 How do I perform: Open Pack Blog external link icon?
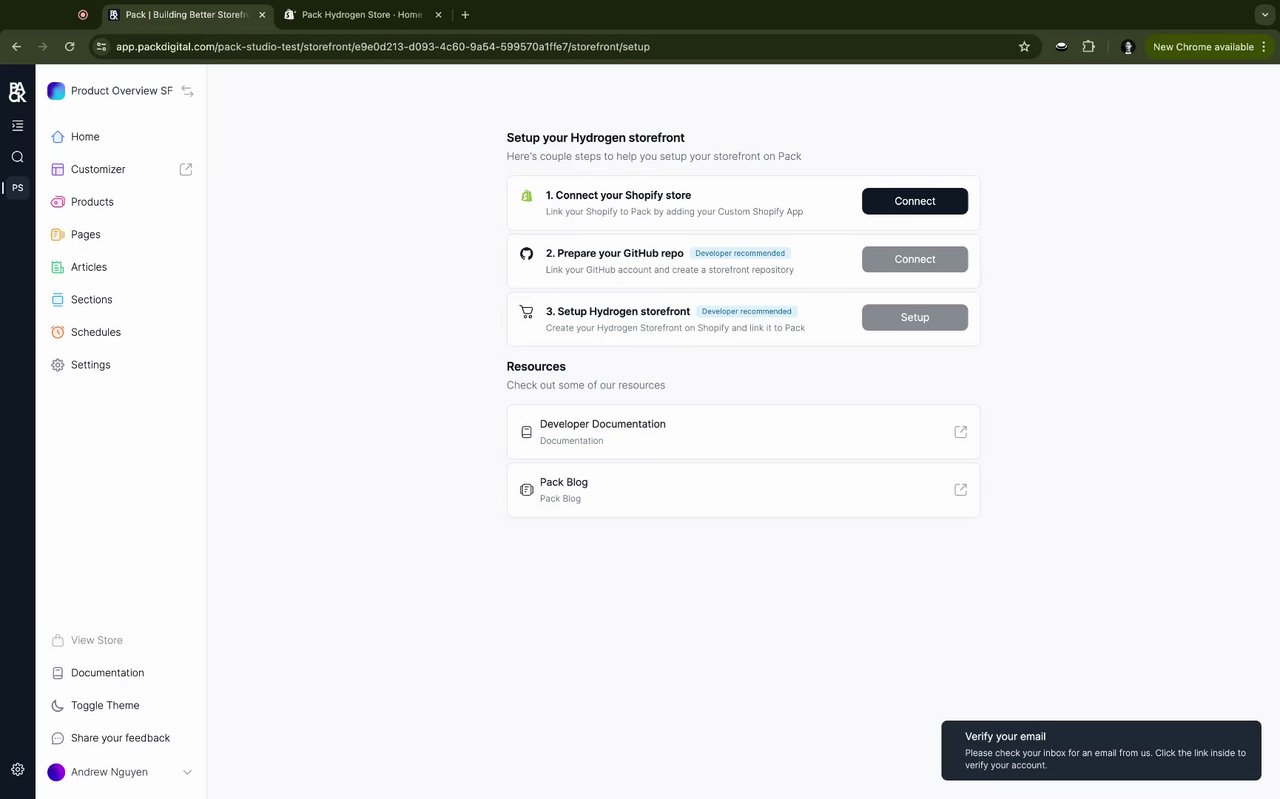click(x=961, y=490)
